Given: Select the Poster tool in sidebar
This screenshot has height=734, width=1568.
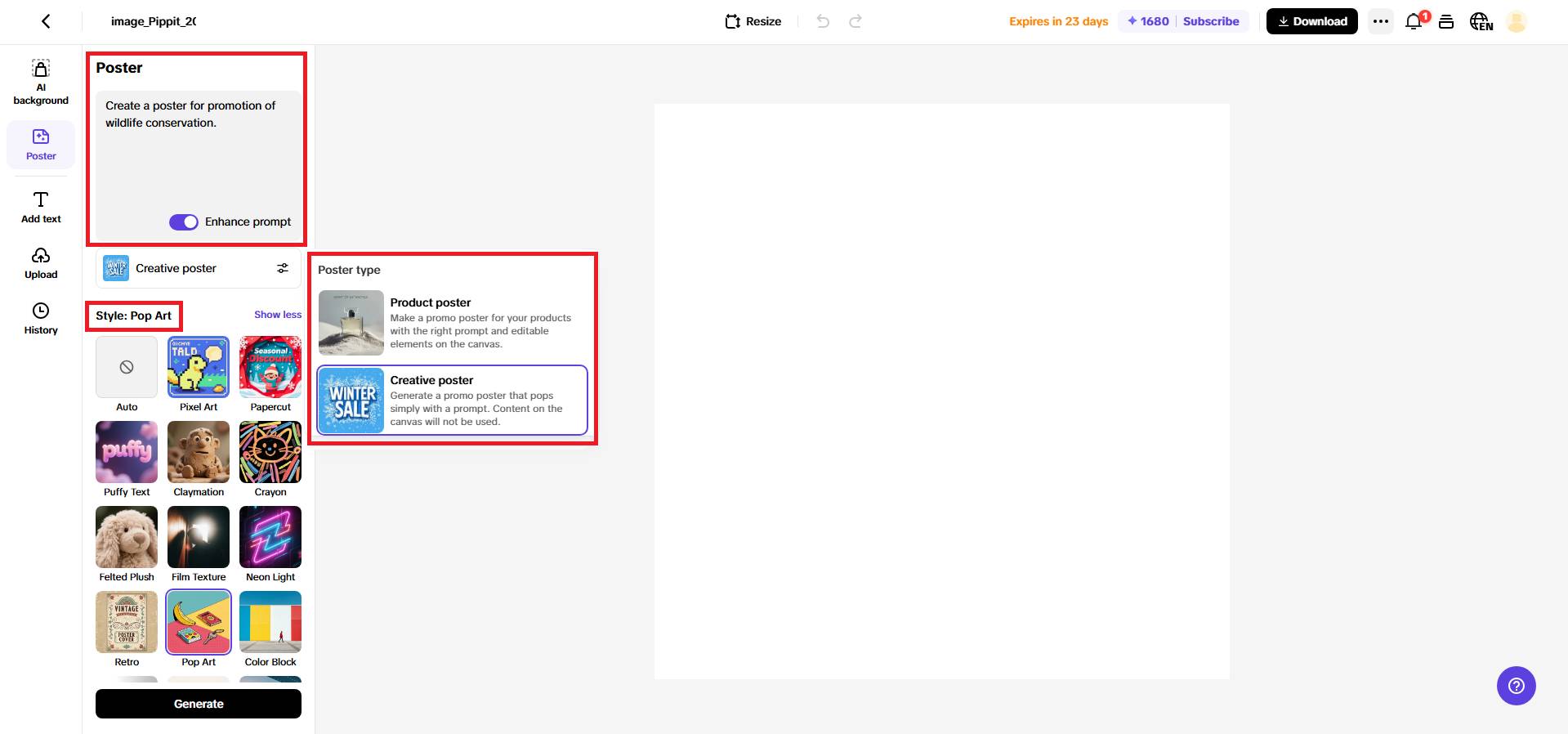Looking at the screenshot, I should click(x=41, y=145).
